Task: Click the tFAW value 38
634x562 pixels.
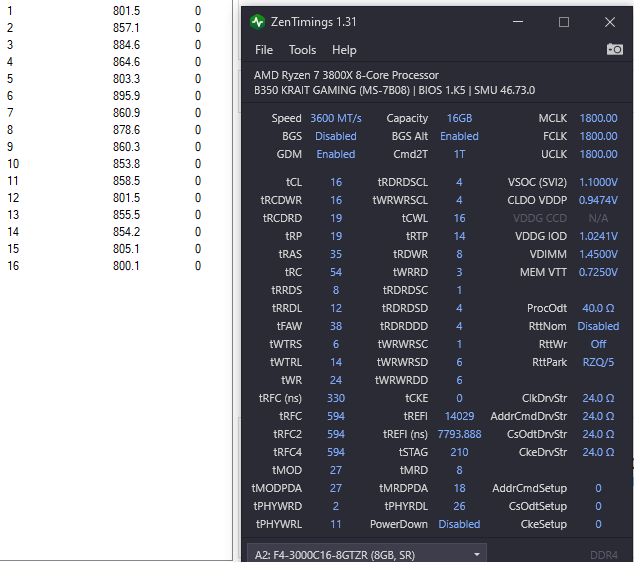Action: pos(336,326)
